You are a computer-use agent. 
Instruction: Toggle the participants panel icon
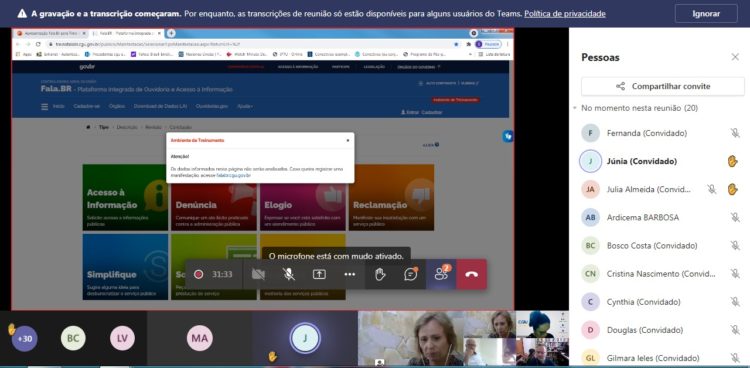pos(441,274)
